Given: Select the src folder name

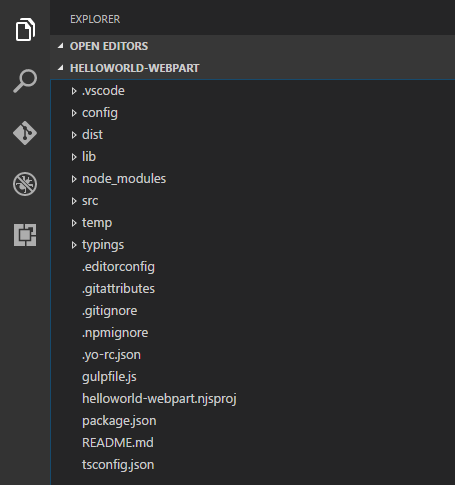Looking at the screenshot, I should coord(90,201).
